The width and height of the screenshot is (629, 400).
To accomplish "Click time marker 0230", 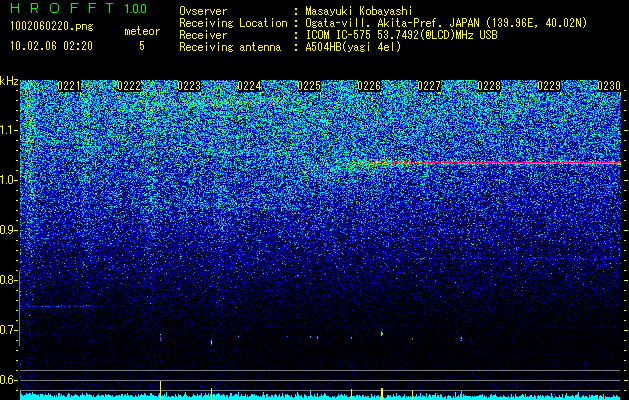I will click(609, 86).
